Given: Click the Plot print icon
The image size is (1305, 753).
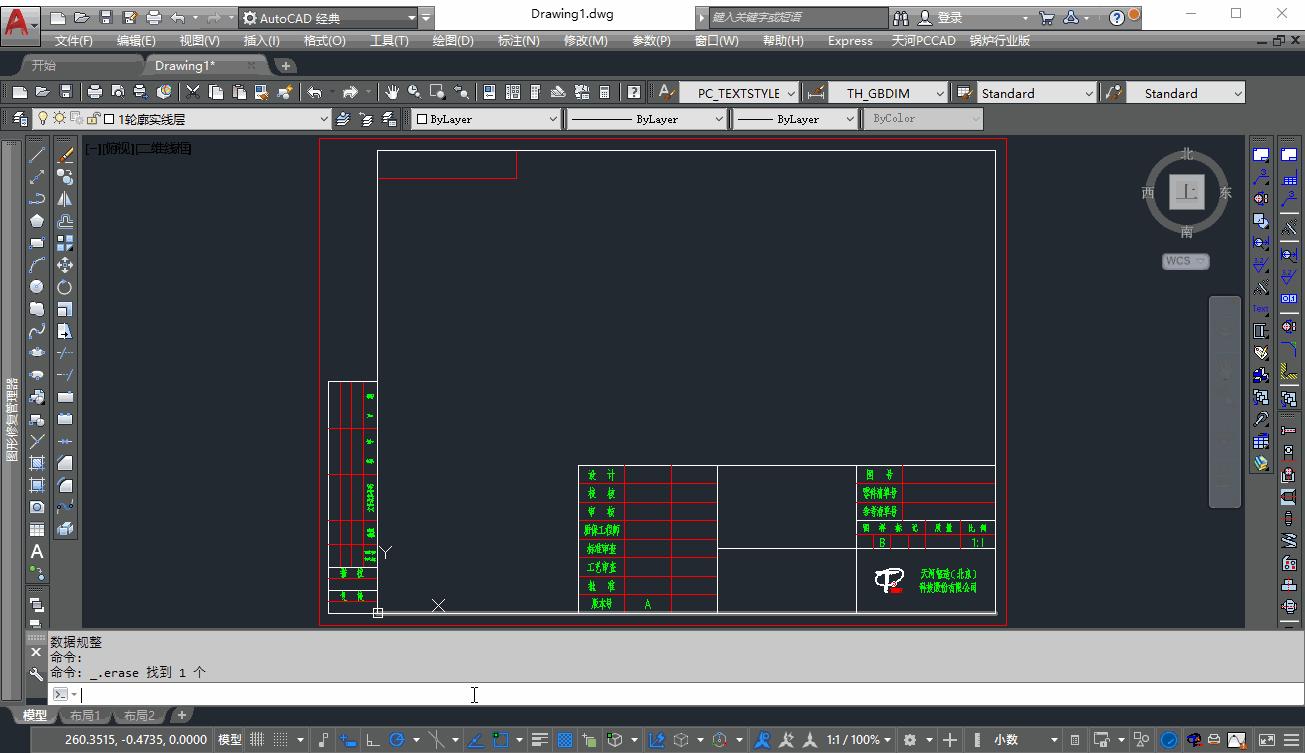Looking at the screenshot, I should 95,92.
